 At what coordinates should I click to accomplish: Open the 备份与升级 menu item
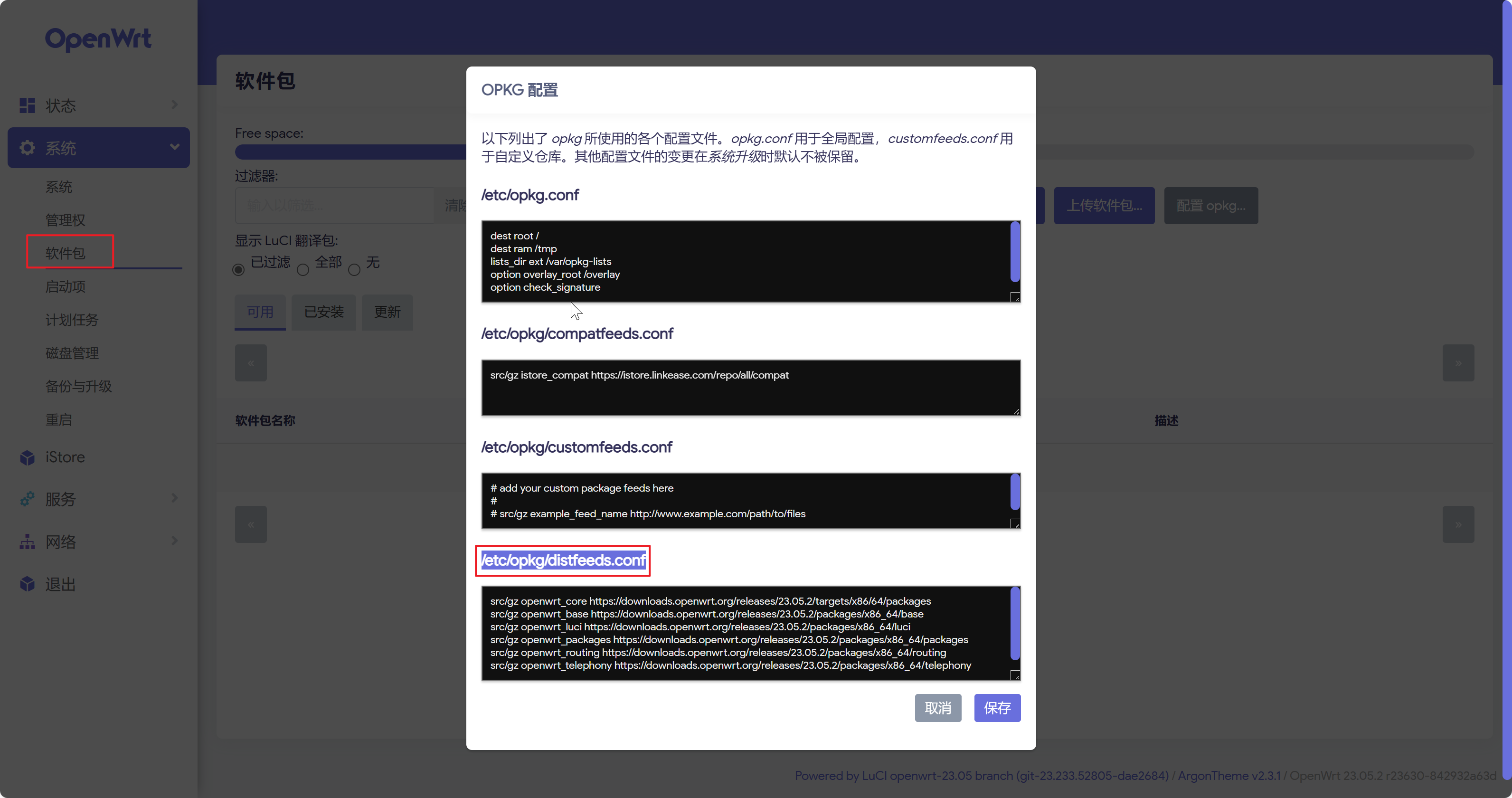pyautogui.click(x=79, y=386)
